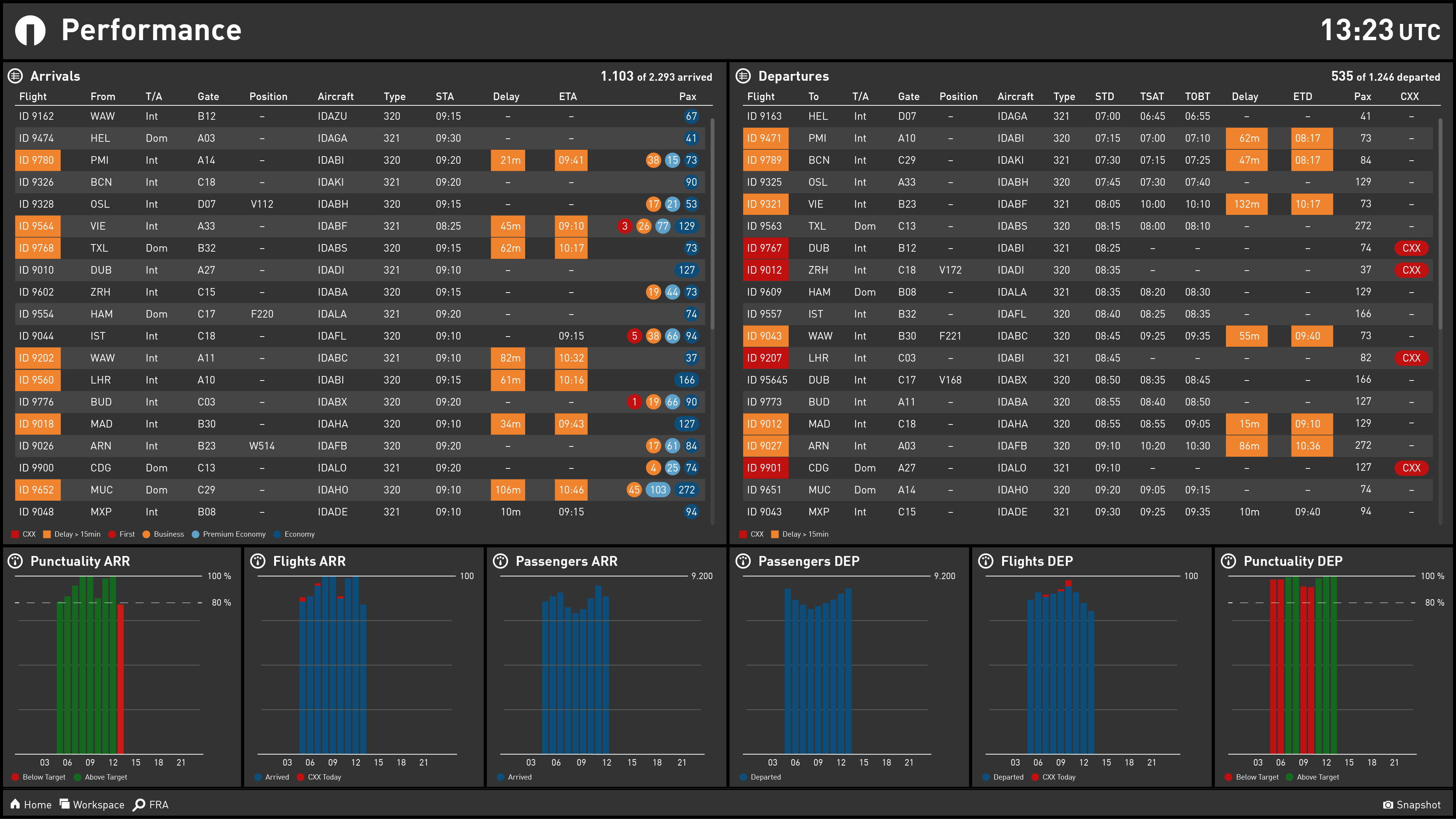The height and width of the screenshot is (819, 1456).
Task: Open the Workspace link
Action: [92, 804]
